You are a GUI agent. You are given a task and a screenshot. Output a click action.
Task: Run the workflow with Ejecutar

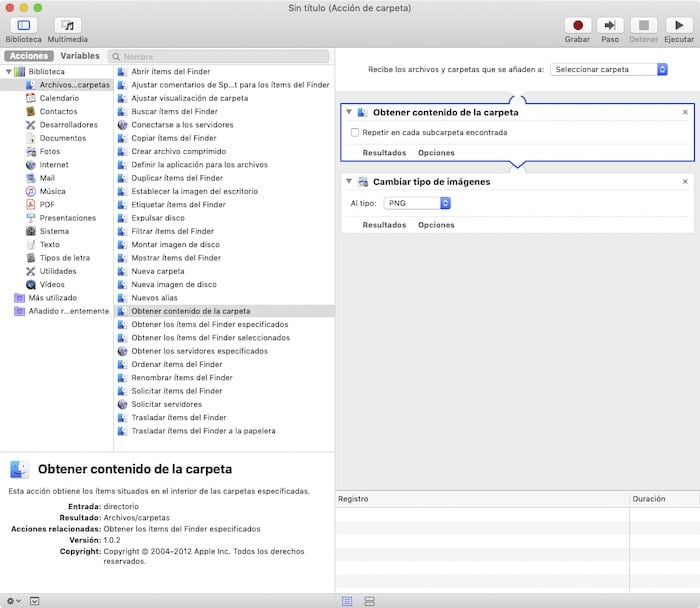click(678, 25)
